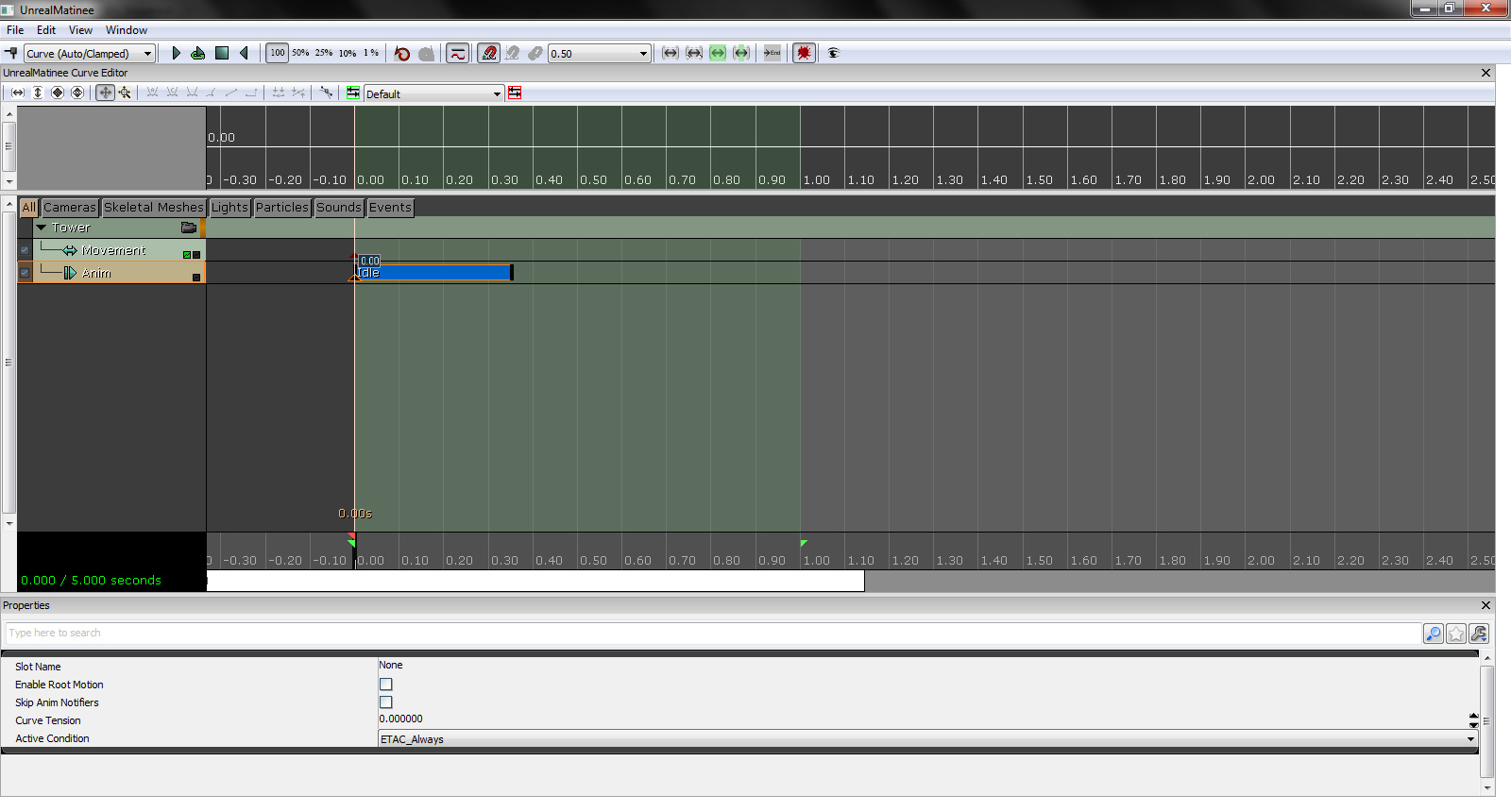
Task: Toggle the curve editor display button
Action: point(457,54)
